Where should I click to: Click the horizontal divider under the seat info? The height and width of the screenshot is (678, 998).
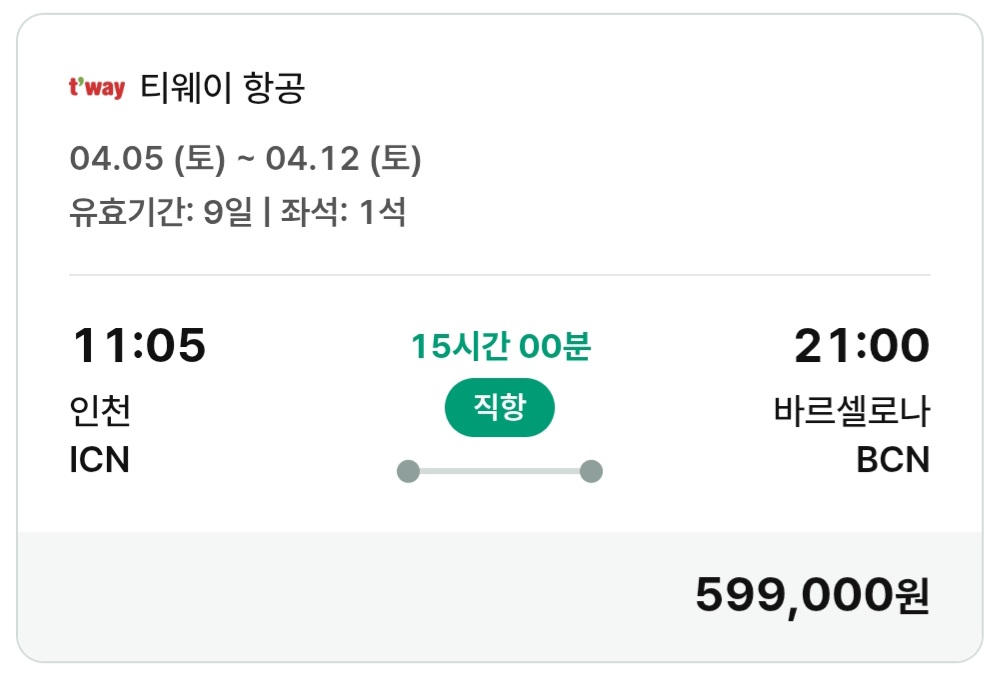pyautogui.click(x=500, y=274)
